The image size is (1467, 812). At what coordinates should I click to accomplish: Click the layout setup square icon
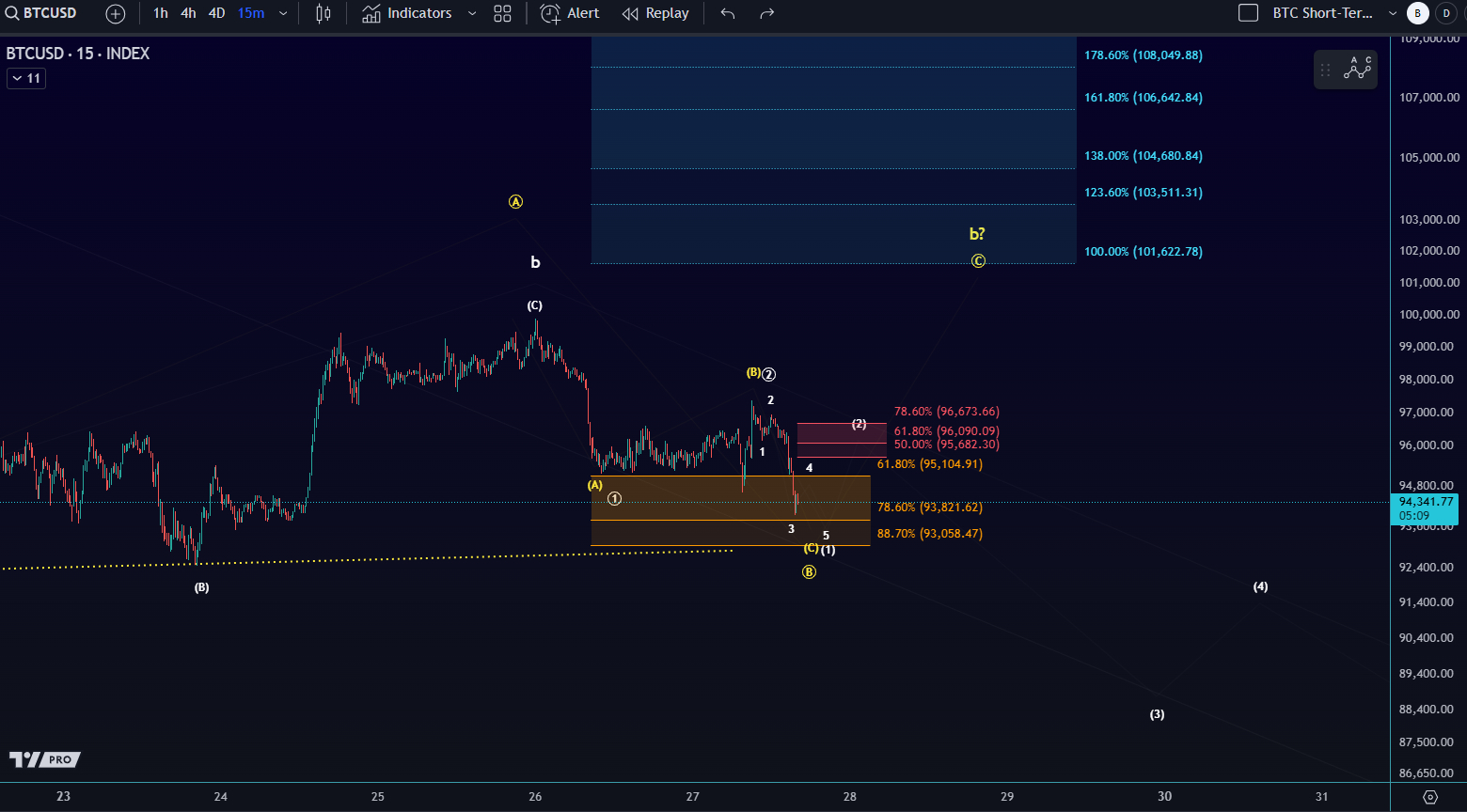pyautogui.click(x=1248, y=13)
